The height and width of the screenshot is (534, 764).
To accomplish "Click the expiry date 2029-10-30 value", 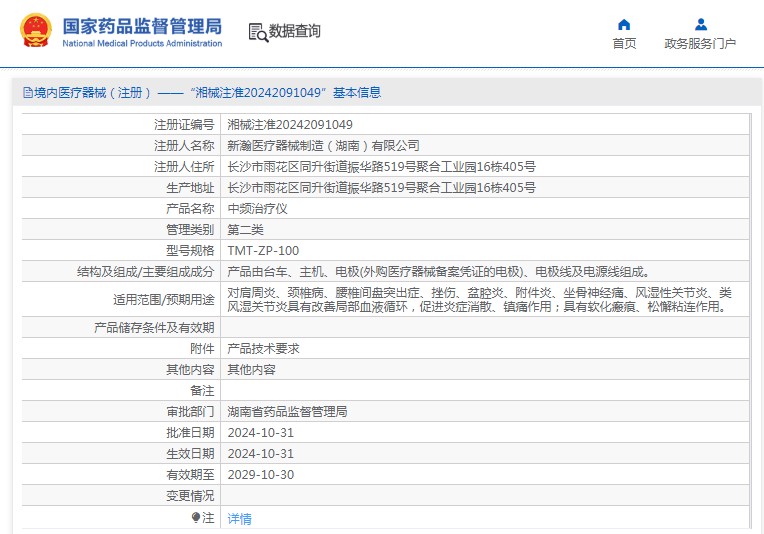I will click(260, 474).
